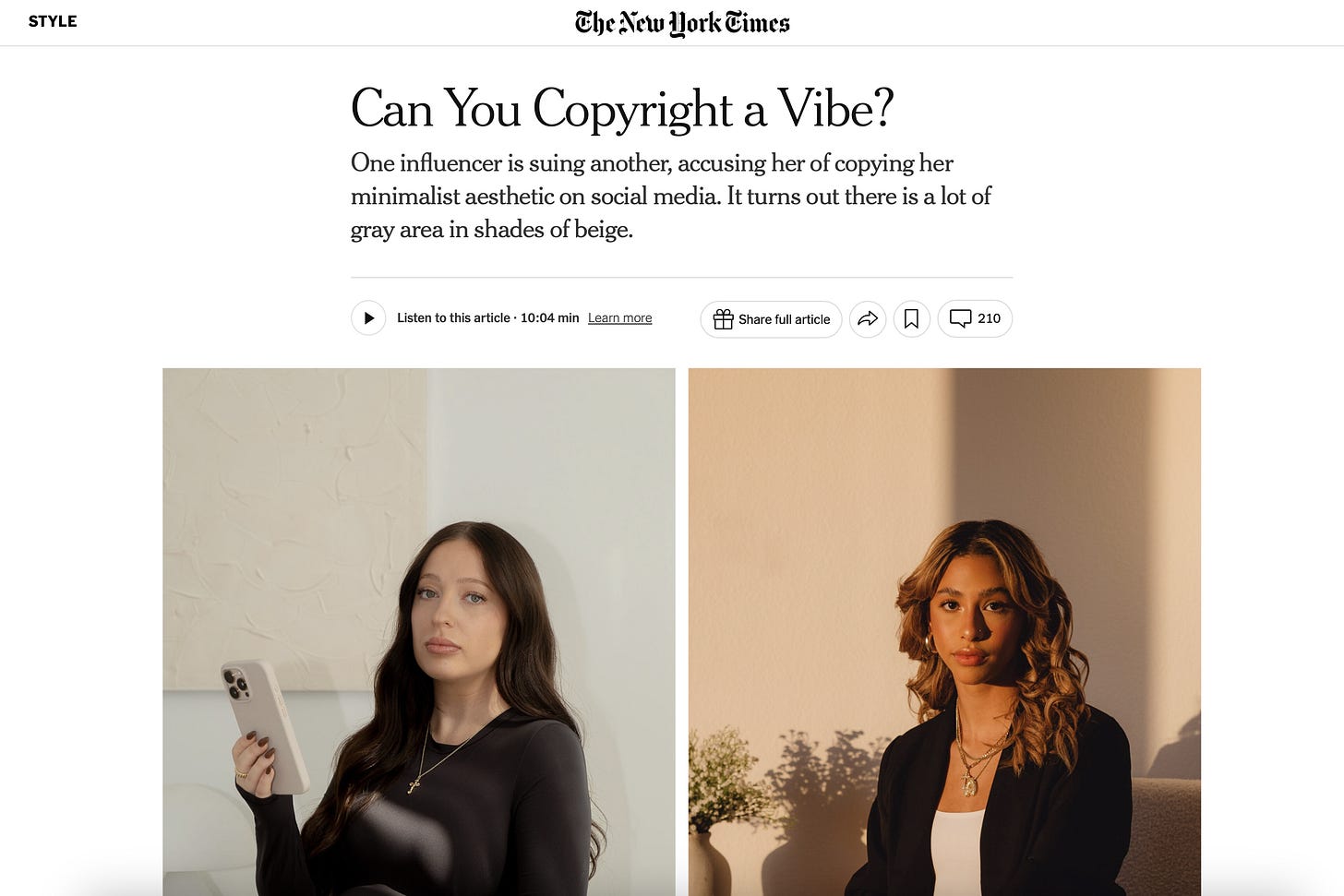Screen dimensions: 1344x896
Task: Open the right photo of woman in blazer
Action: (x=944, y=631)
